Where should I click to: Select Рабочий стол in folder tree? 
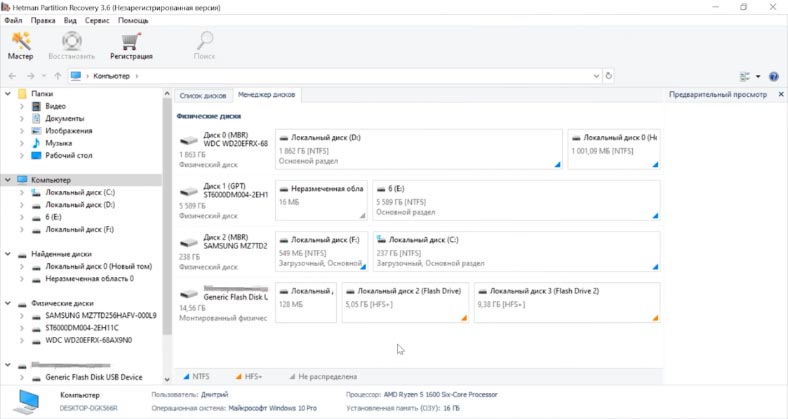pyautogui.click(x=68, y=155)
